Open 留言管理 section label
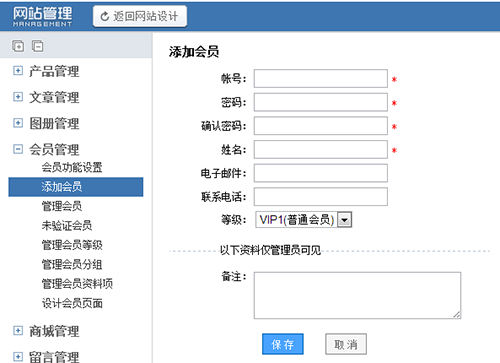Screen dimensions: 500x363 click(54, 357)
